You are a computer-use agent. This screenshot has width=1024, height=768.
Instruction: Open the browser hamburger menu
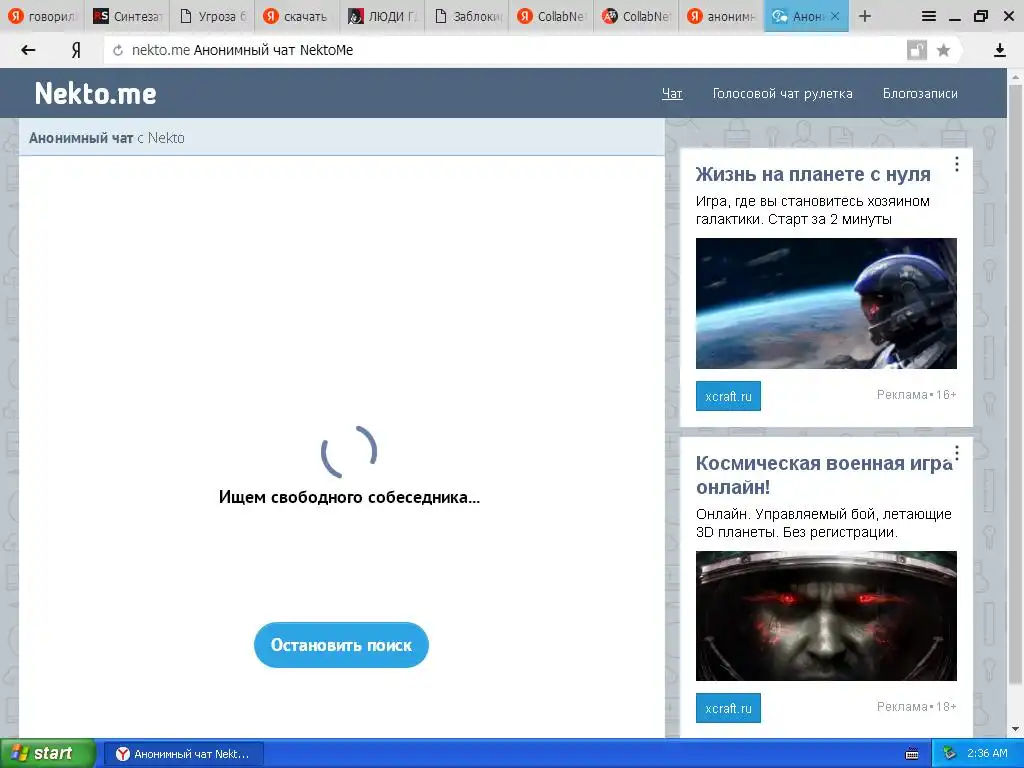[928, 16]
